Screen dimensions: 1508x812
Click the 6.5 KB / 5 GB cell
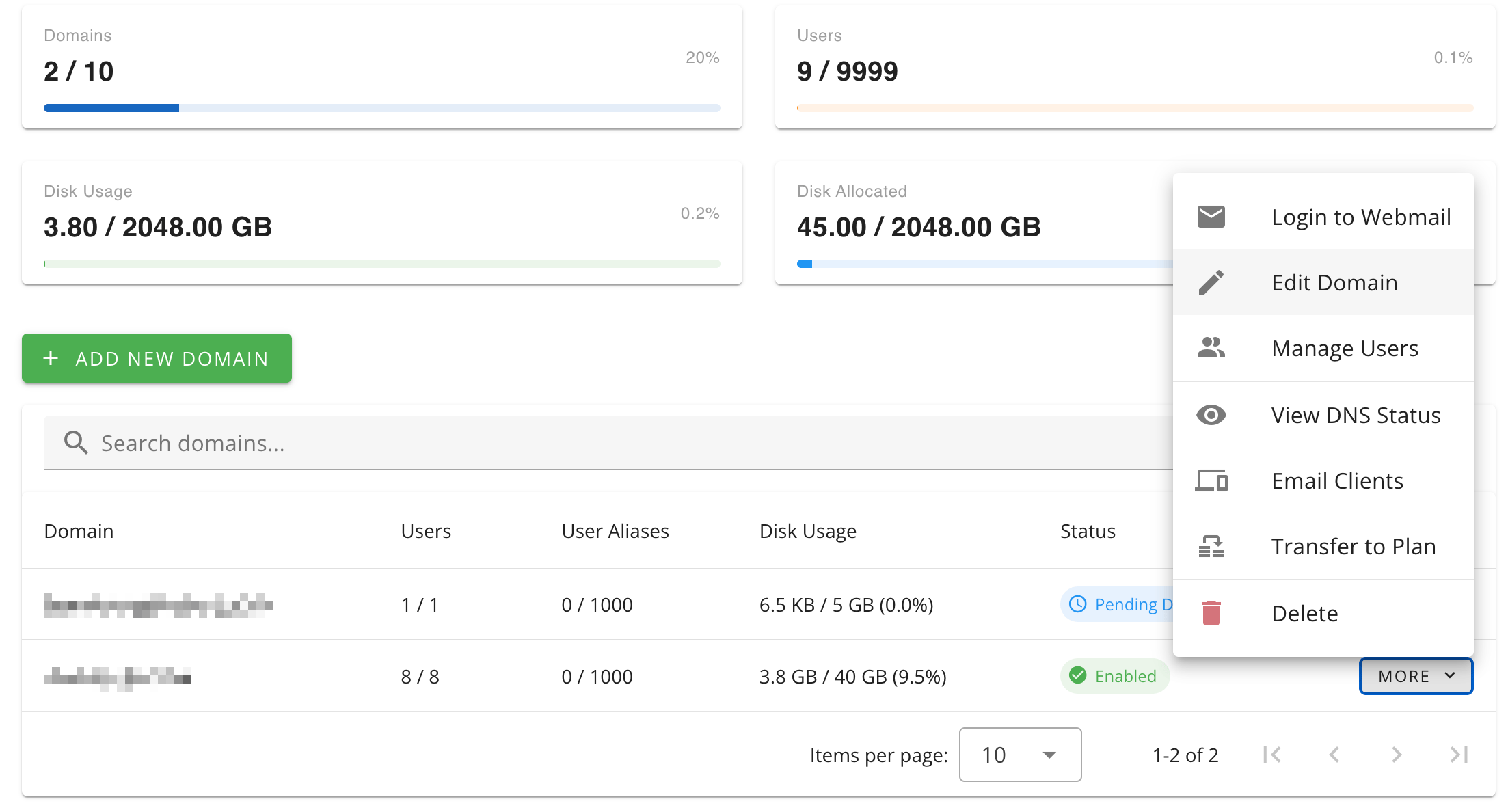pyautogui.click(x=846, y=605)
